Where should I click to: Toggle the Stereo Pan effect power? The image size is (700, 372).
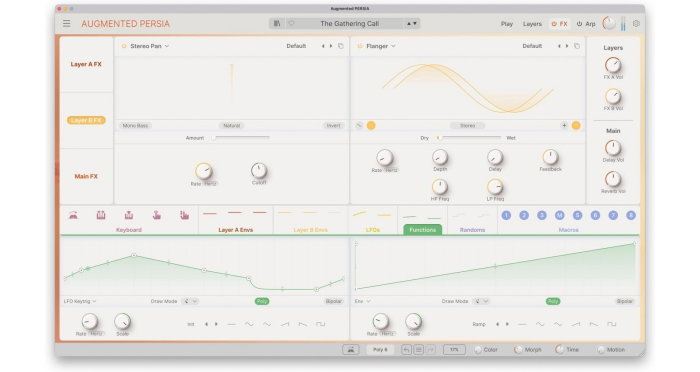[124, 46]
